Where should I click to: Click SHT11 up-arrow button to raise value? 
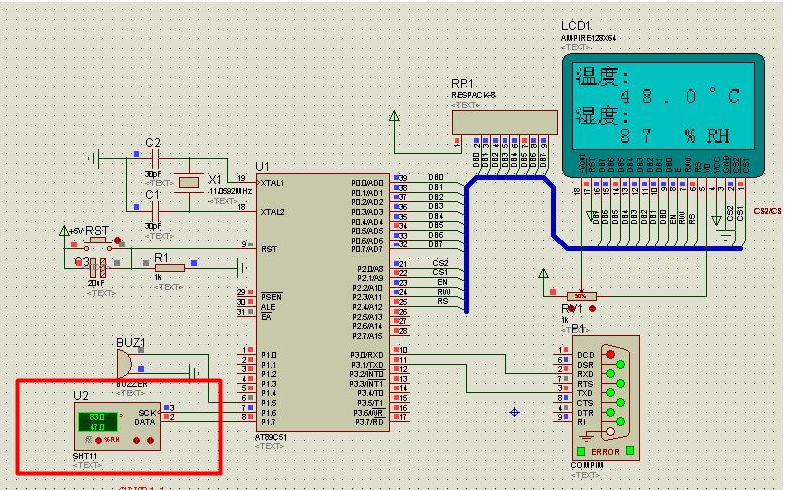136,440
